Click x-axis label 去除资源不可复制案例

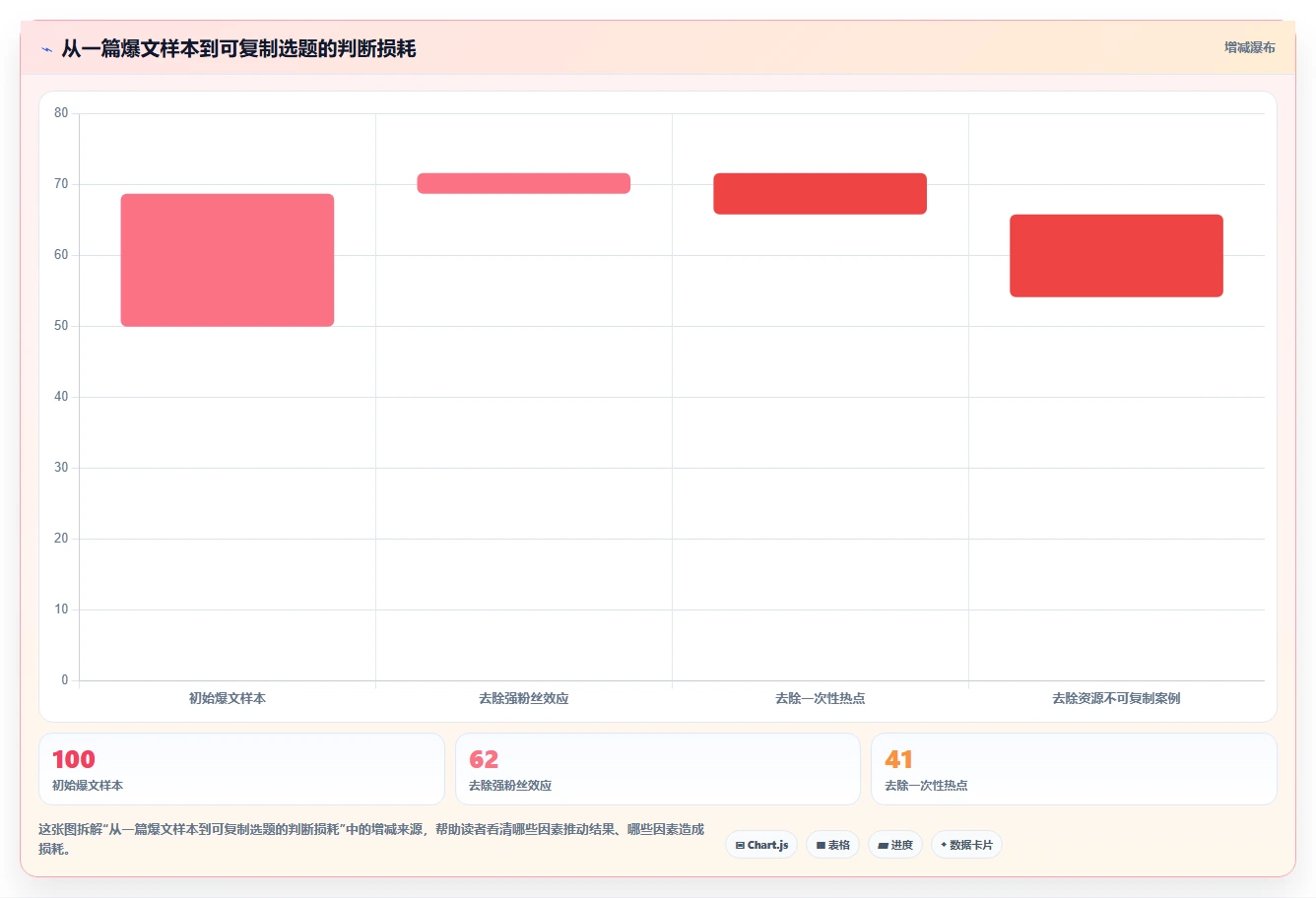[x=1116, y=698]
